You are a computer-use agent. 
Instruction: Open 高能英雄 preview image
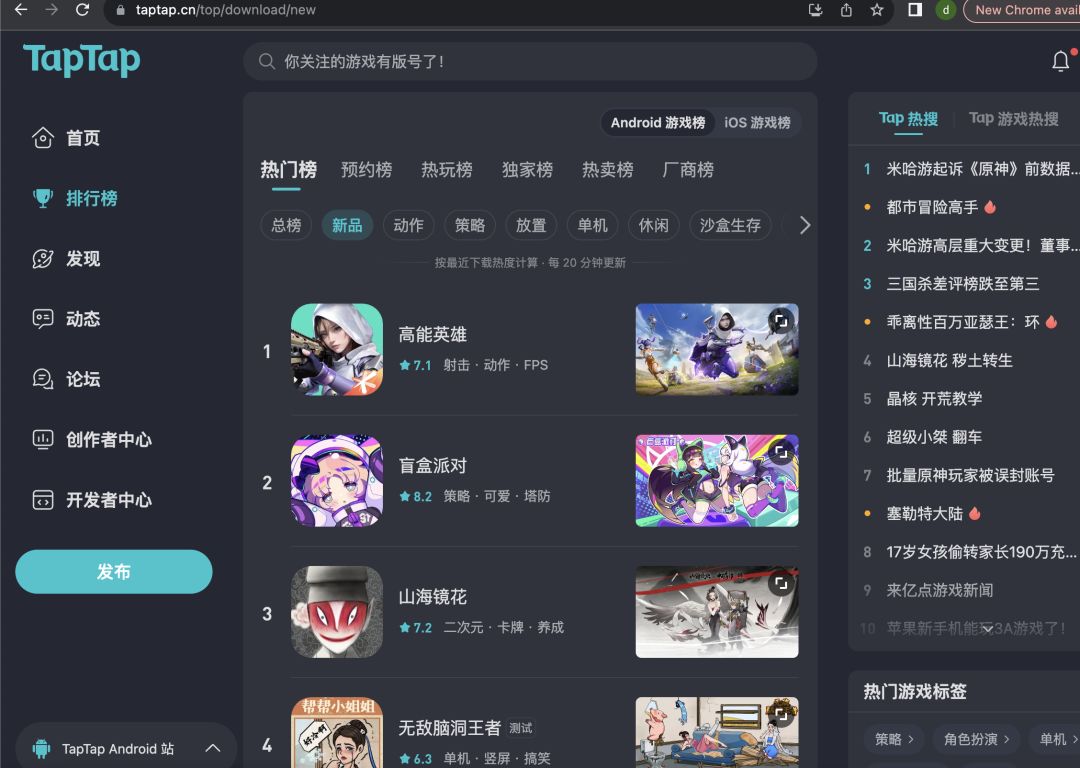pos(717,350)
